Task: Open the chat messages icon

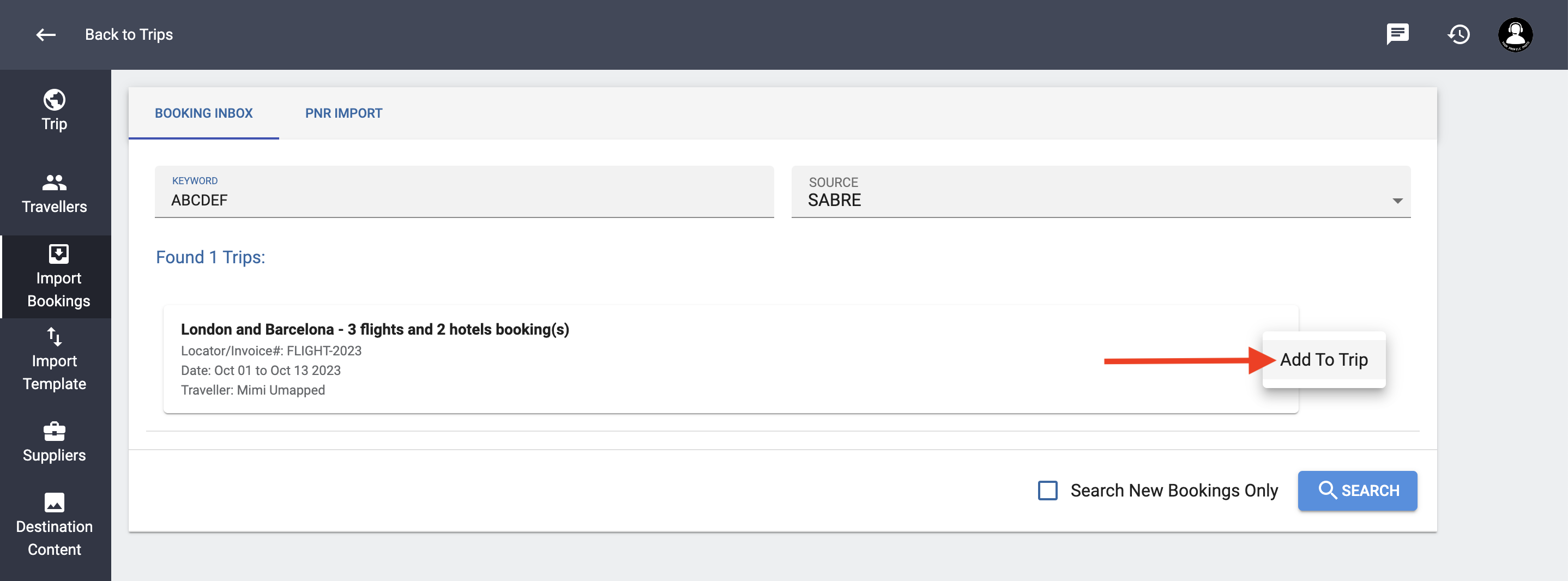Action: tap(1397, 35)
